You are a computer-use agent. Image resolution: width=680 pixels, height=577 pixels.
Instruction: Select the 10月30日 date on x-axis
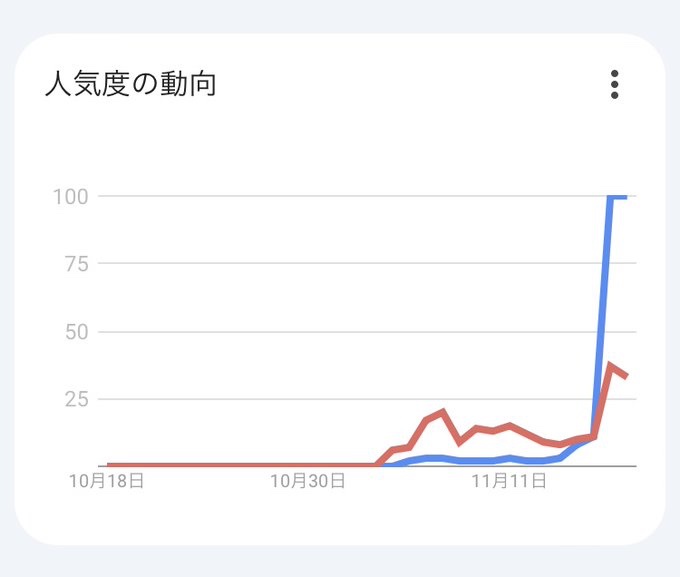308,481
